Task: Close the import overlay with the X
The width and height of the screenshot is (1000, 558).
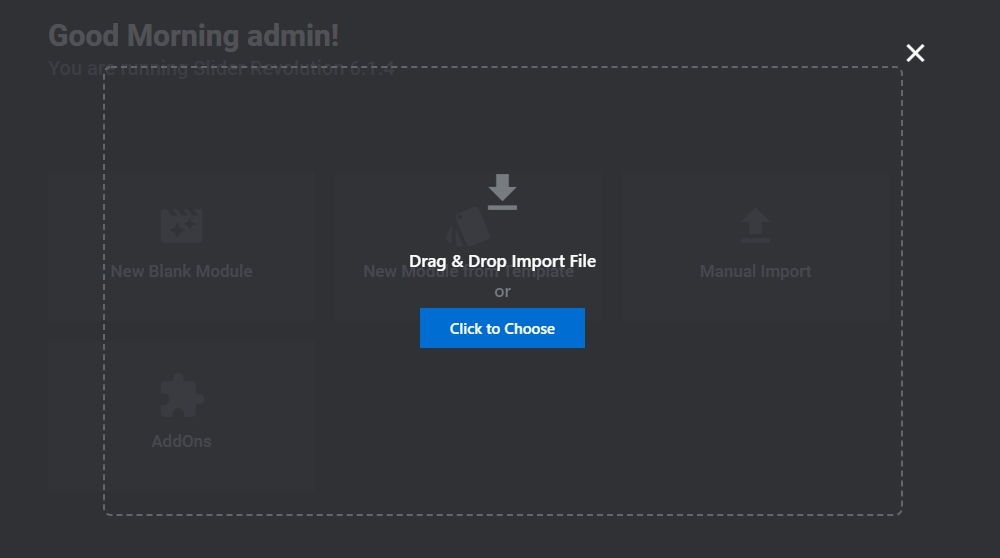Action: point(915,53)
